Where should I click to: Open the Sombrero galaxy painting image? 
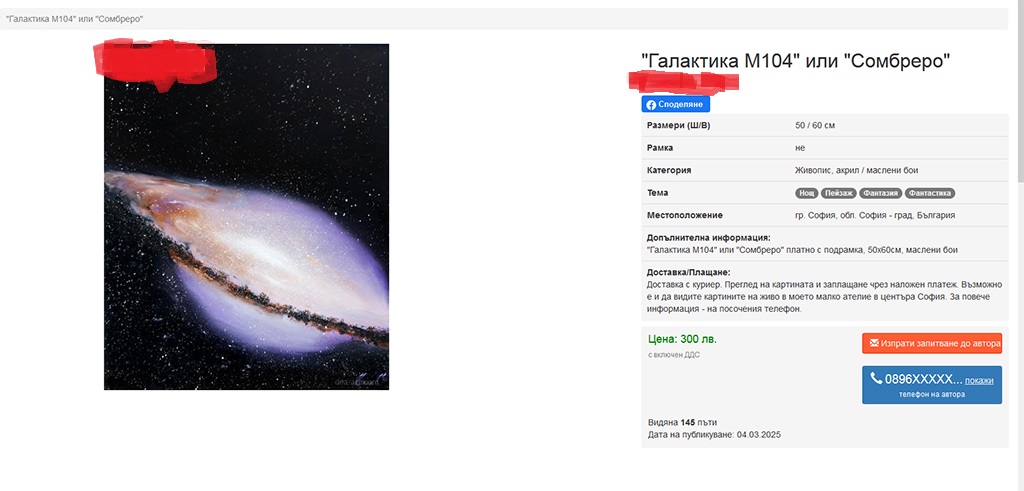pyautogui.click(x=246, y=217)
